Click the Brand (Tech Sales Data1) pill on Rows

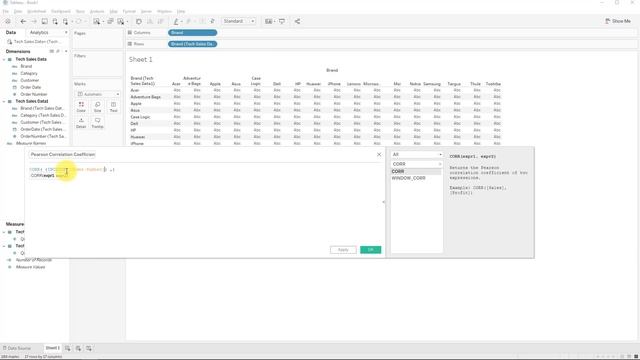point(192,44)
